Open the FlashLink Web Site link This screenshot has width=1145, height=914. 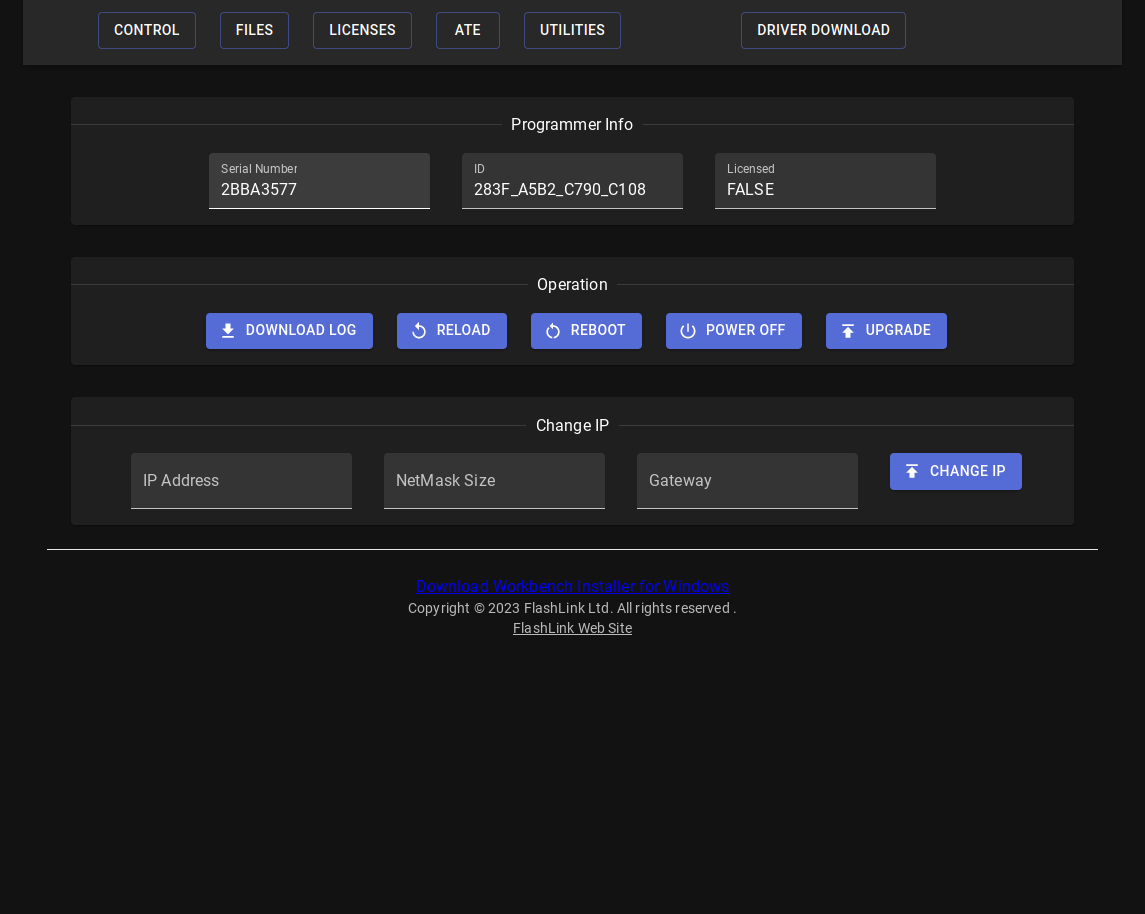(x=572, y=628)
